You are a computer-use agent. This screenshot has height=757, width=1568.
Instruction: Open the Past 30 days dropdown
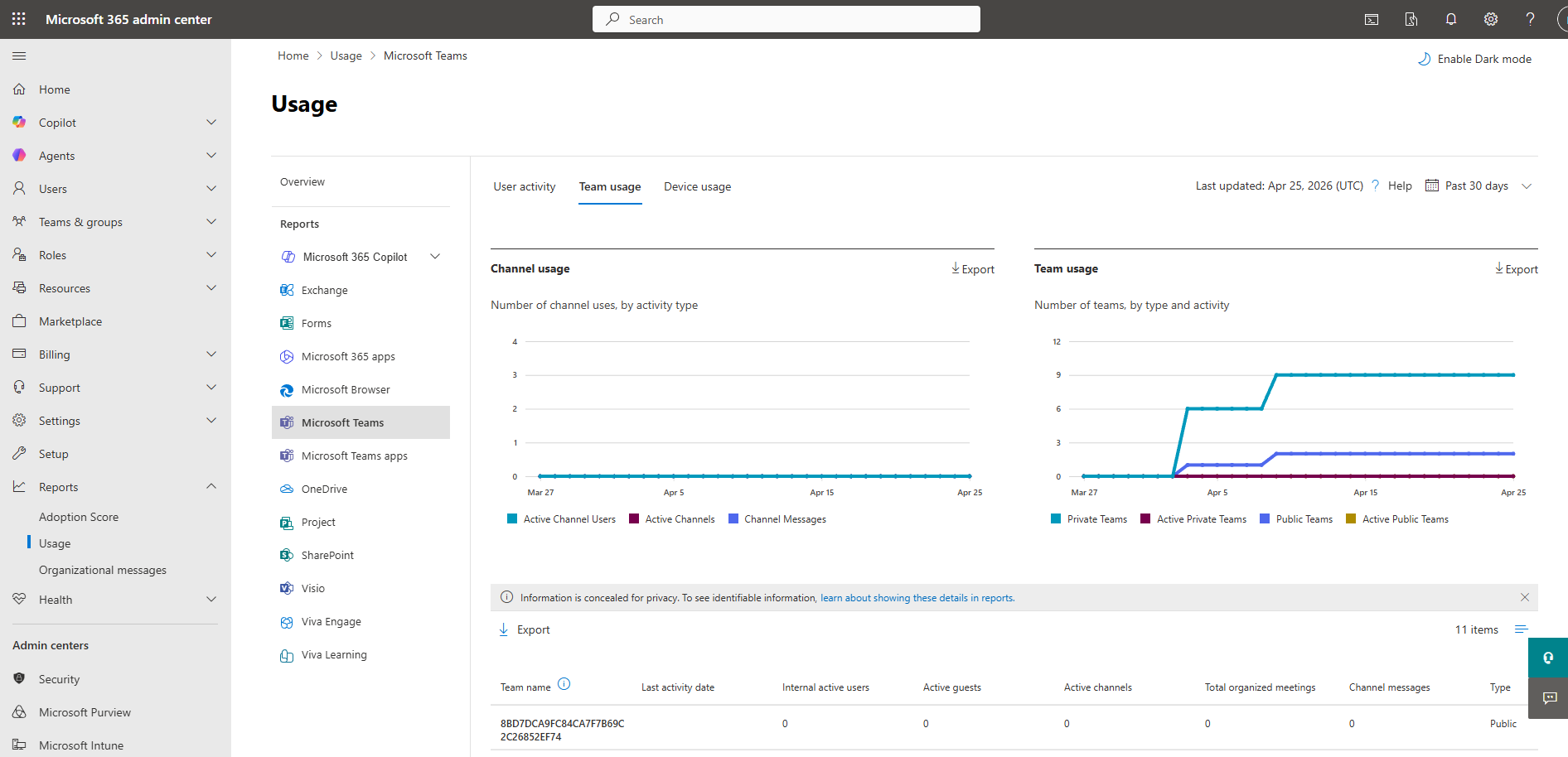coord(1478,186)
